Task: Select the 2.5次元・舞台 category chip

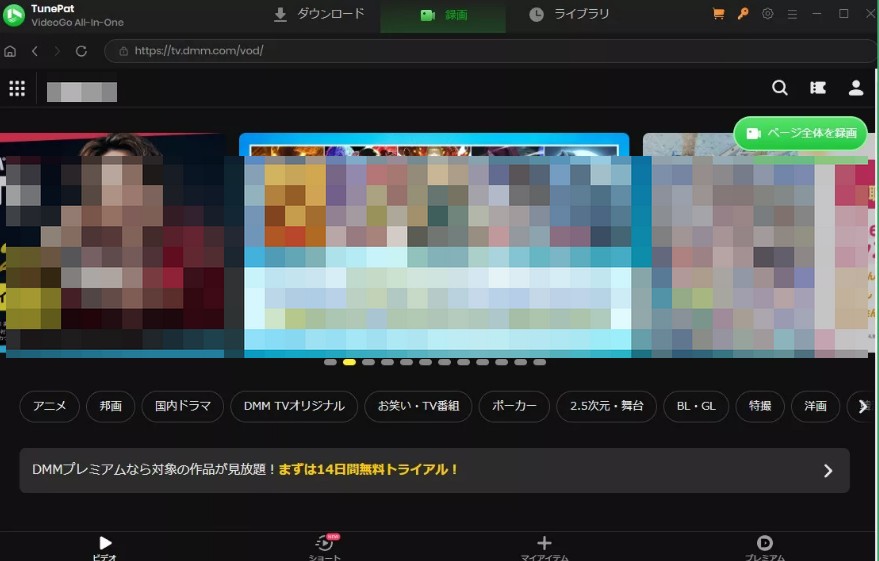Action: tap(607, 406)
